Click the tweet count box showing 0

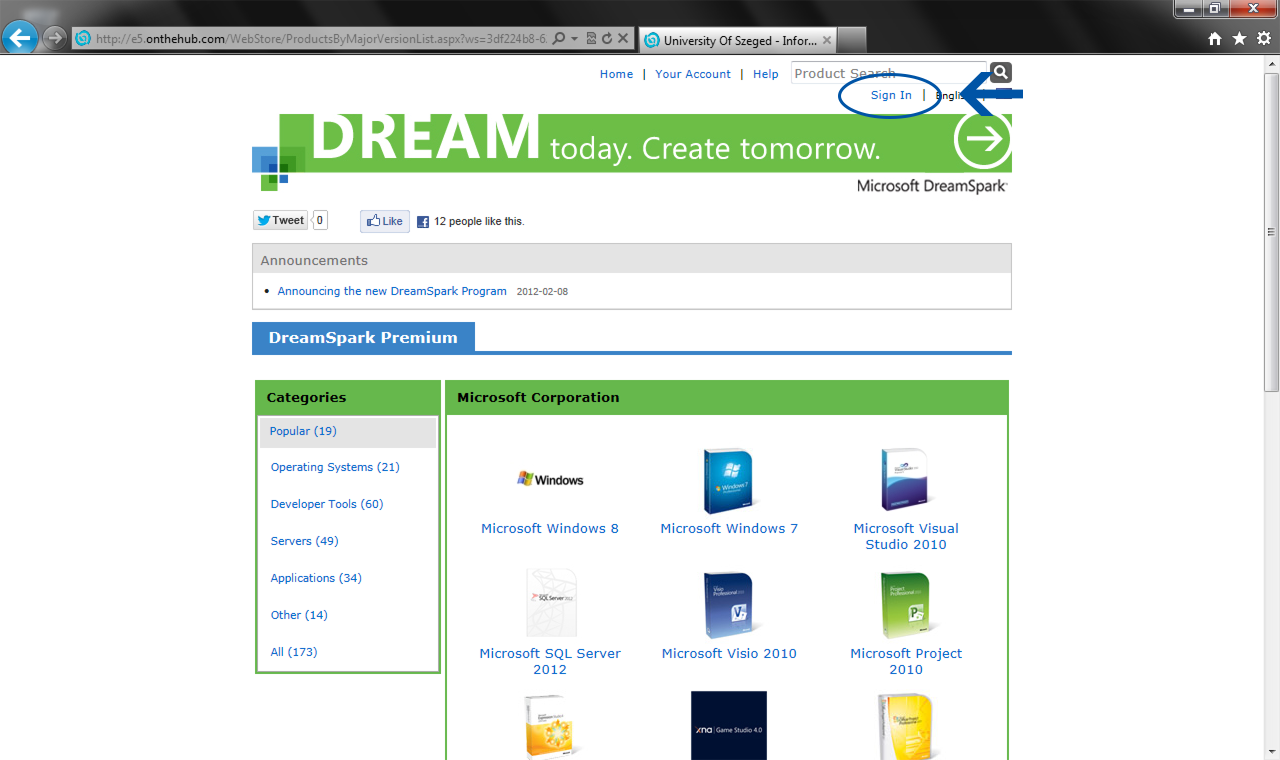click(x=320, y=221)
